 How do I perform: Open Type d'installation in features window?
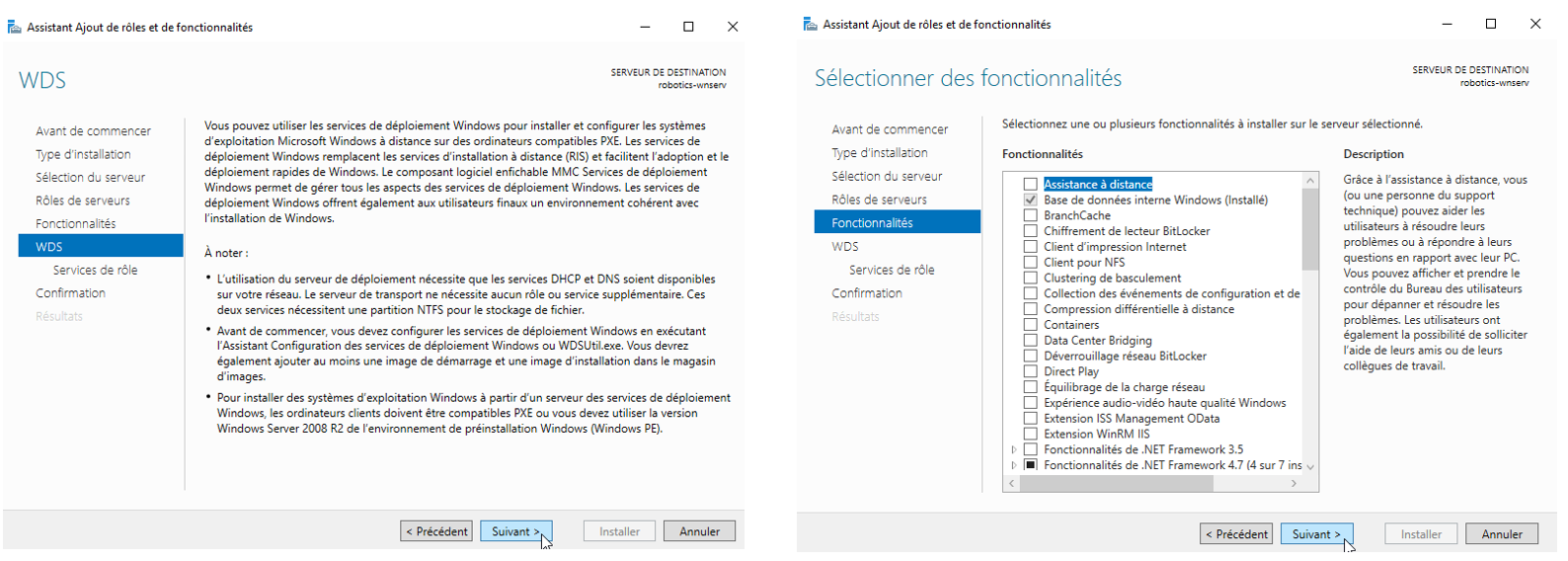[x=880, y=153]
